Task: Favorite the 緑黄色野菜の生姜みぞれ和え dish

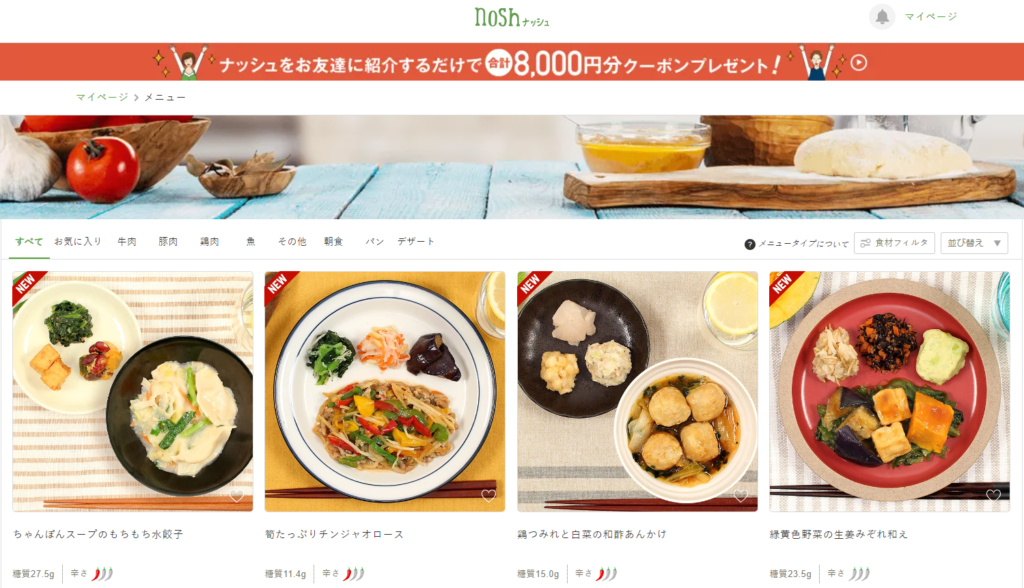Action: tap(993, 496)
